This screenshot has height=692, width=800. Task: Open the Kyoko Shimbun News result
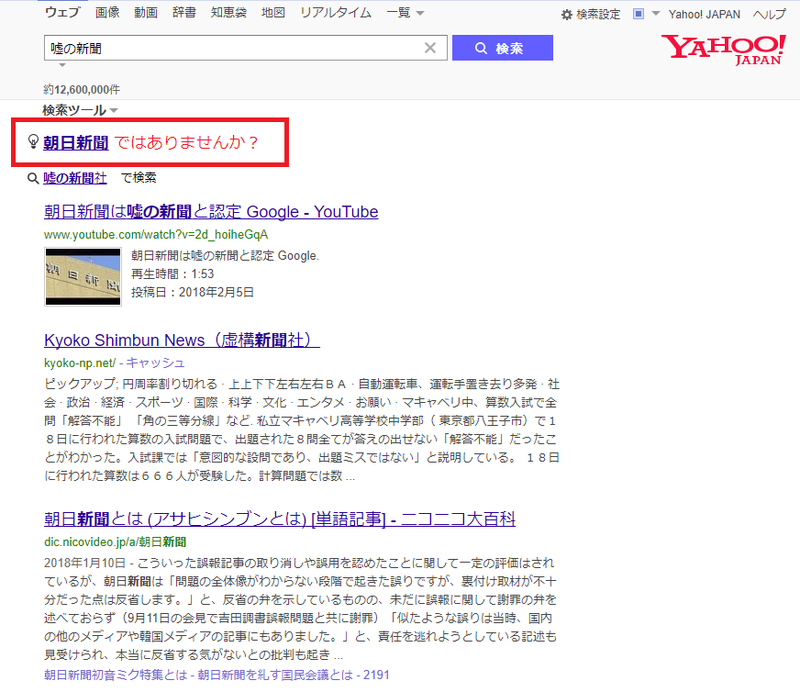pos(182,340)
